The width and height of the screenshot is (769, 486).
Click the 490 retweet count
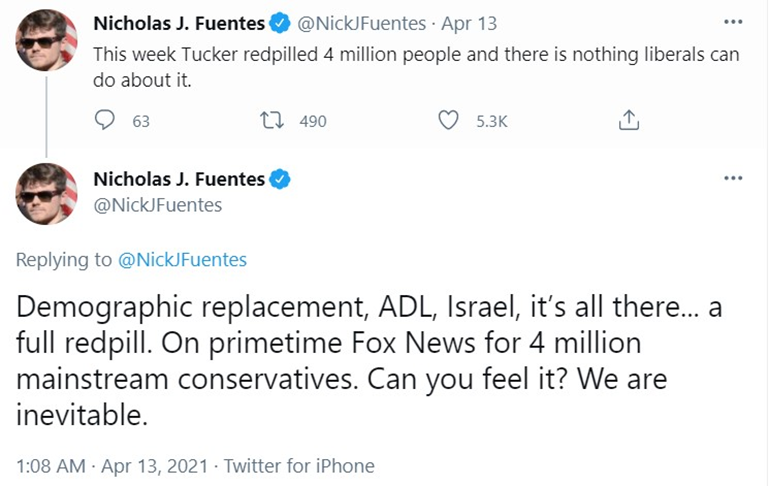pos(313,122)
